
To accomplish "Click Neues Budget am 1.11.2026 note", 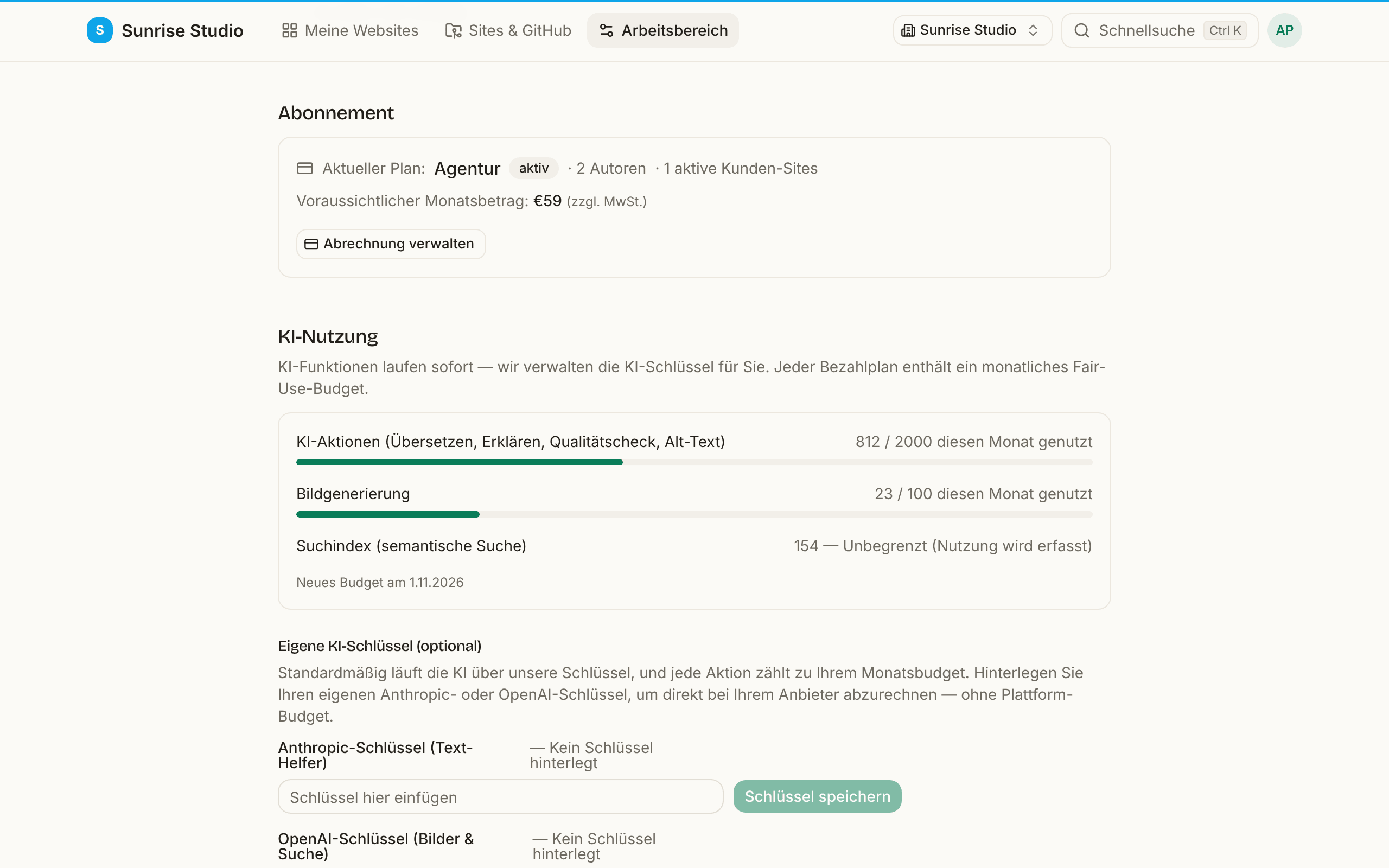I will [380, 582].
